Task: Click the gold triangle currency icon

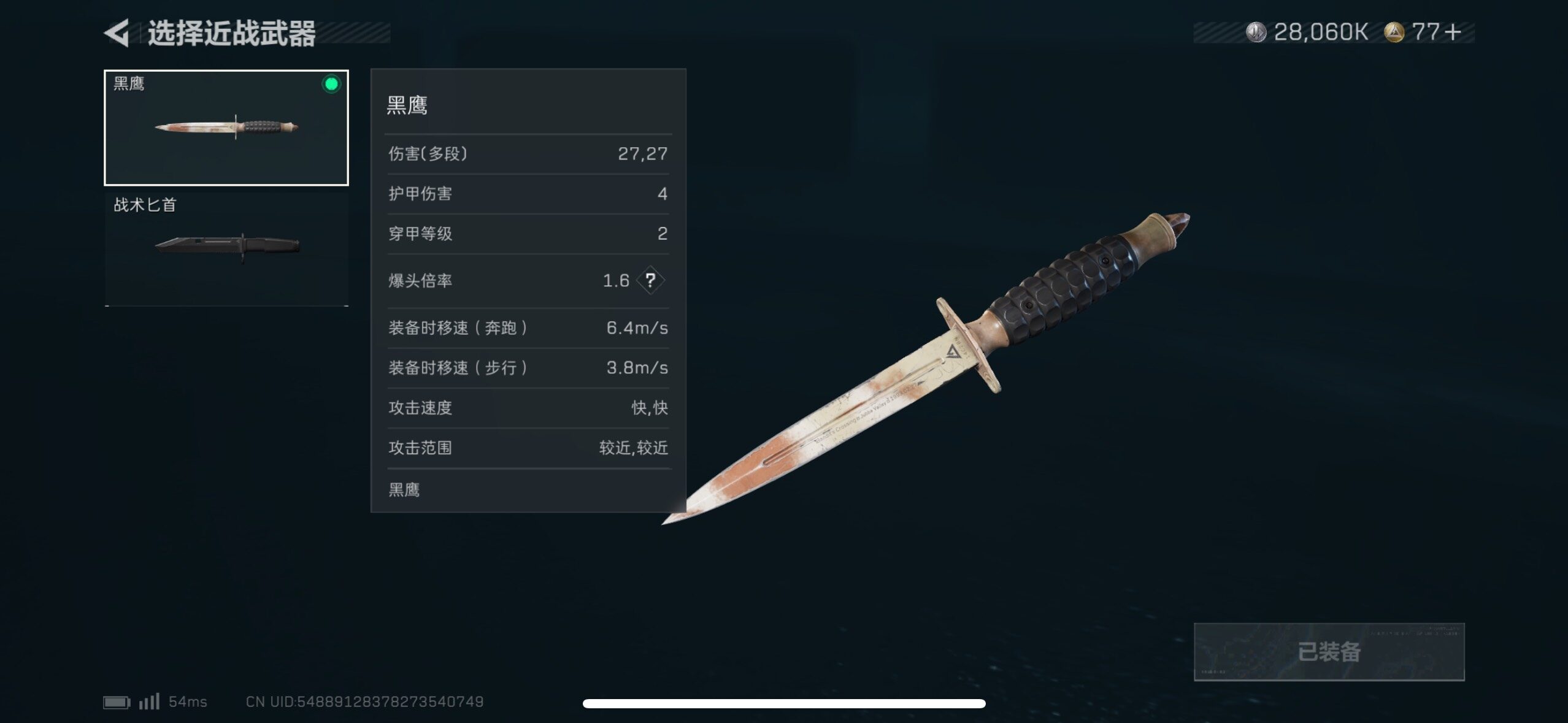Action: click(1394, 32)
